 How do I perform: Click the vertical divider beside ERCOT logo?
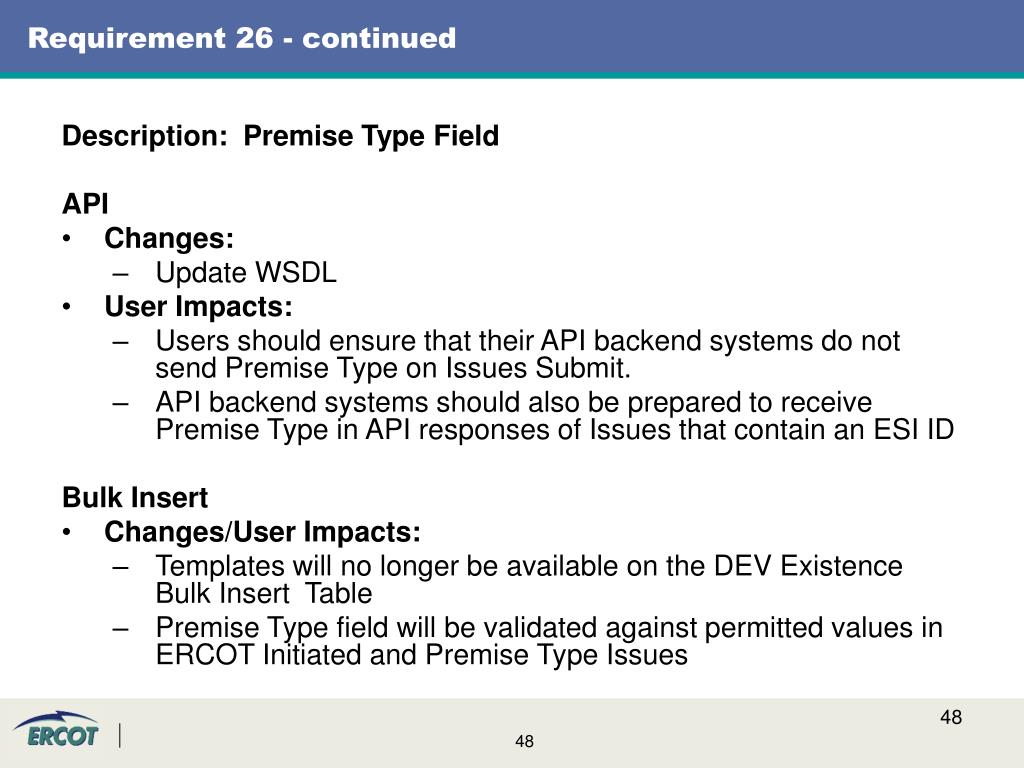tap(120, 735)
